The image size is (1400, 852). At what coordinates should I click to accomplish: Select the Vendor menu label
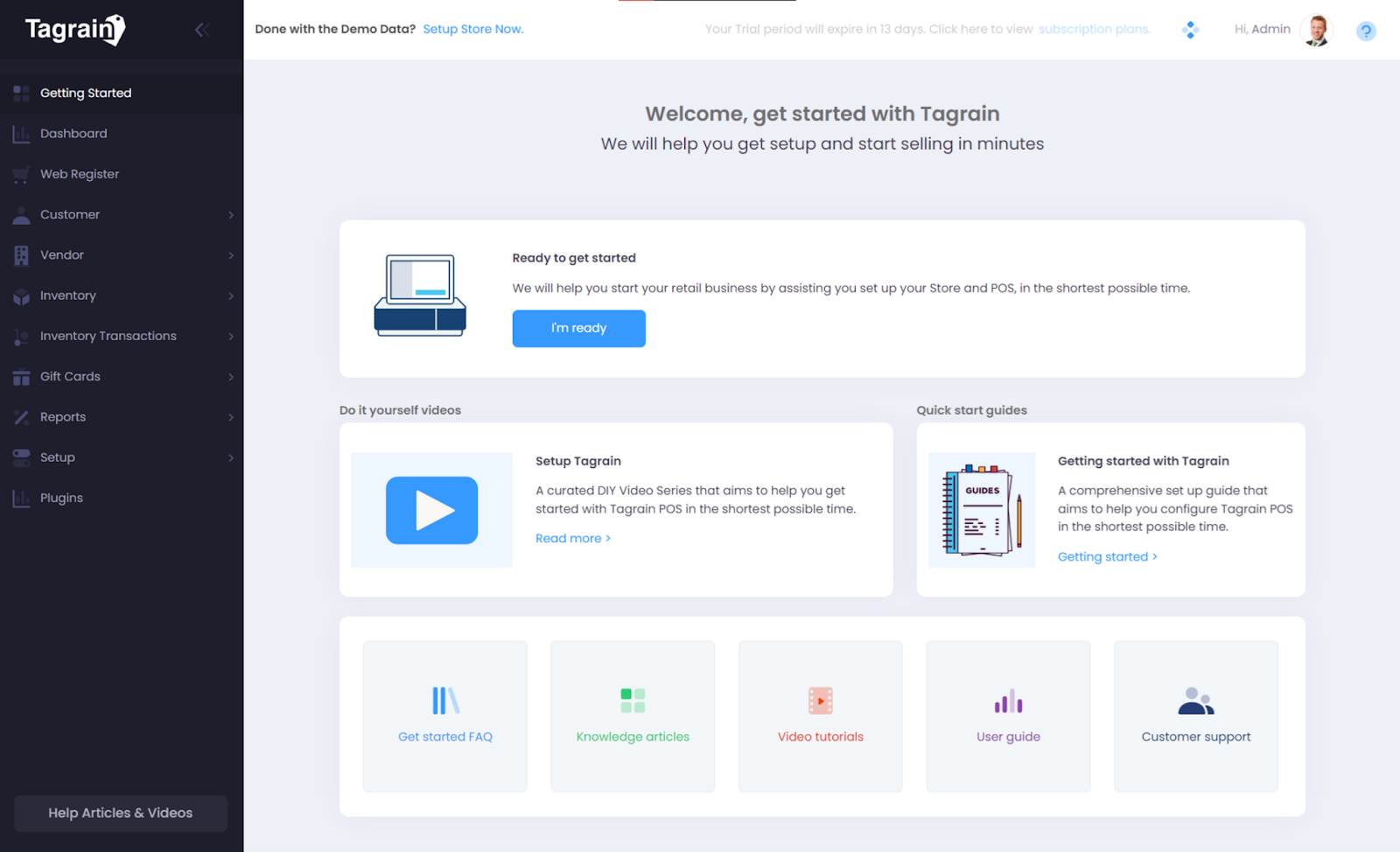62,255
